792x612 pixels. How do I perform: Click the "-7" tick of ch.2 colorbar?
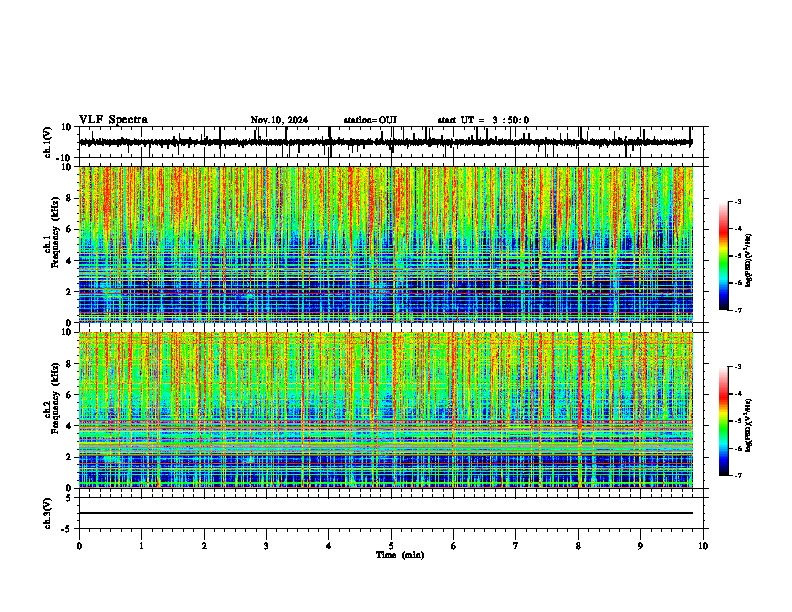coord(738,476)
